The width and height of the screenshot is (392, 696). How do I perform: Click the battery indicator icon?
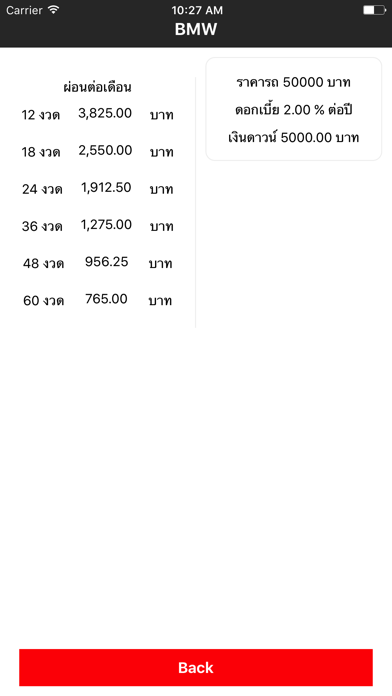(x=374, y=10)
